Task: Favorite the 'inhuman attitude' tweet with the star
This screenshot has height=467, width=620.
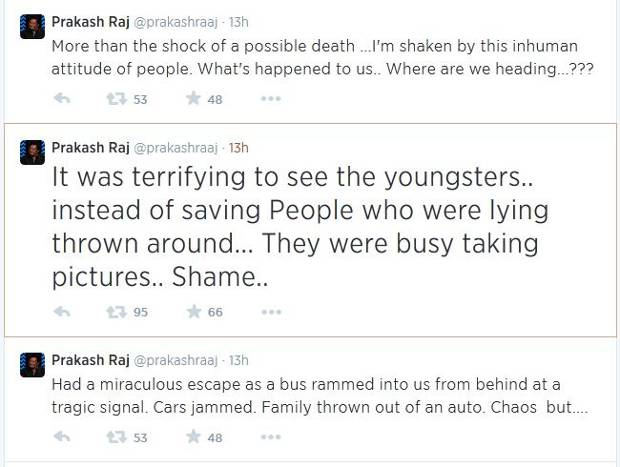Action: (x=194, y=99)
